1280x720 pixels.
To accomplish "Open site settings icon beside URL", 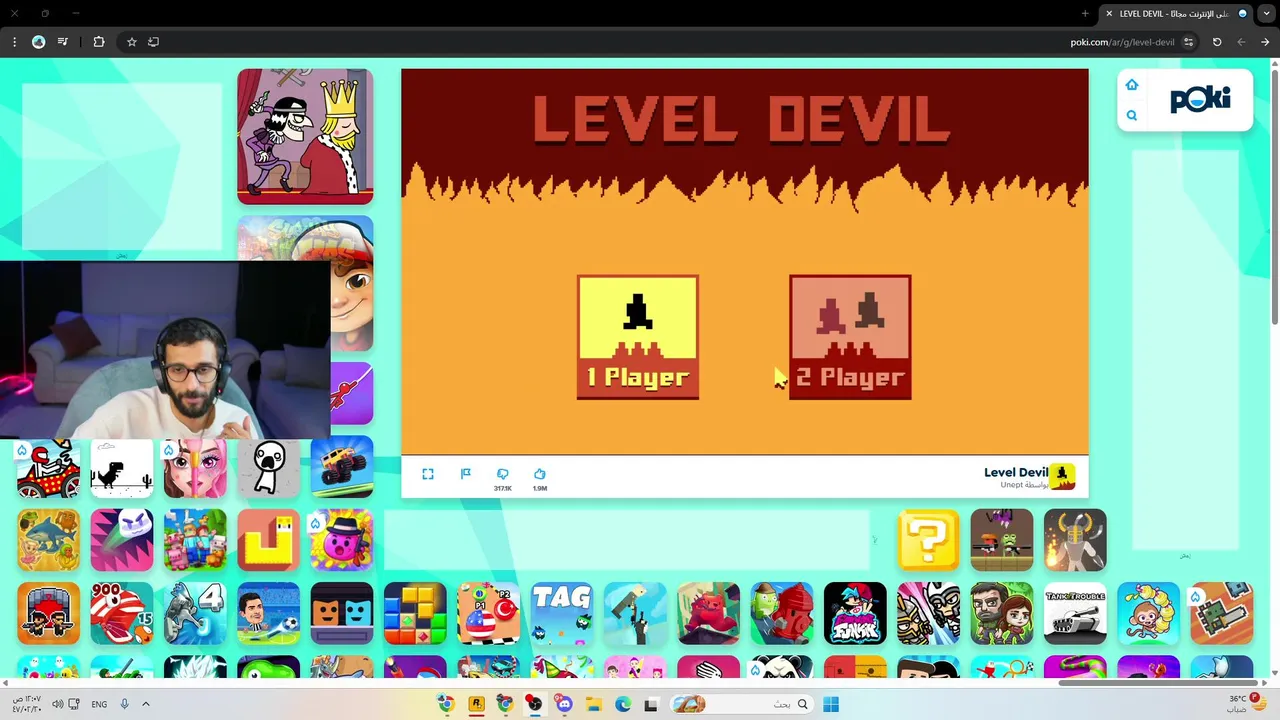I will [1188, 42].
